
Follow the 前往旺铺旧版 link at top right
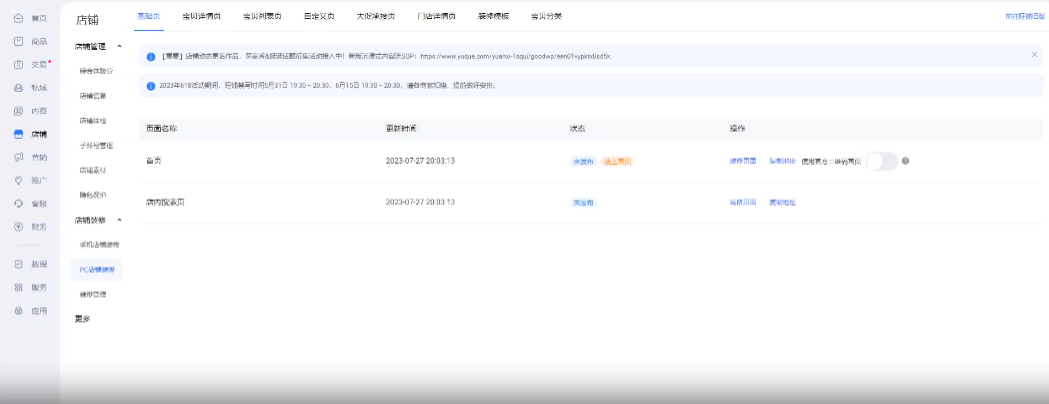tap(1025, 16)
